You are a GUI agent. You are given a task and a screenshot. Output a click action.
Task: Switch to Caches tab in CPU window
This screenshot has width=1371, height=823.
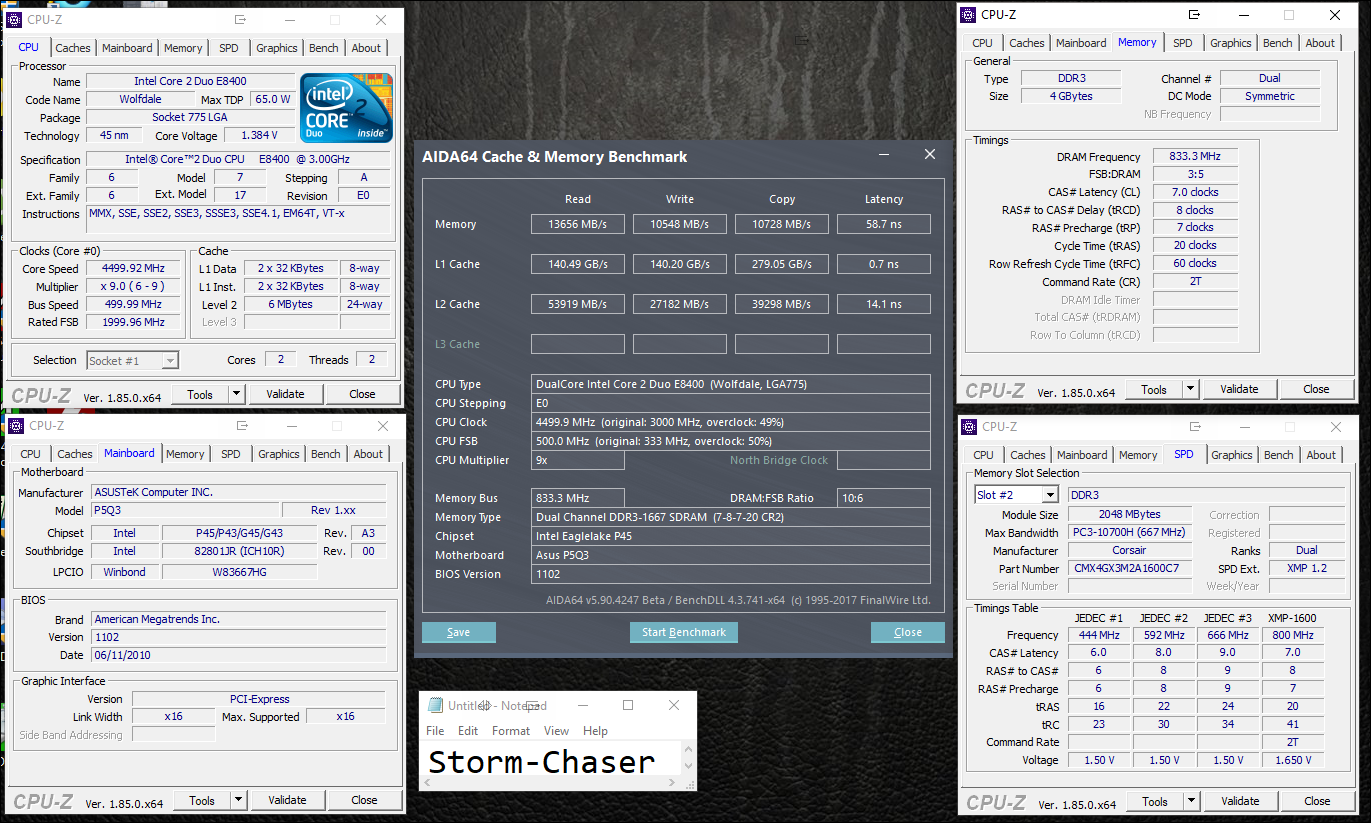point(73,48)
